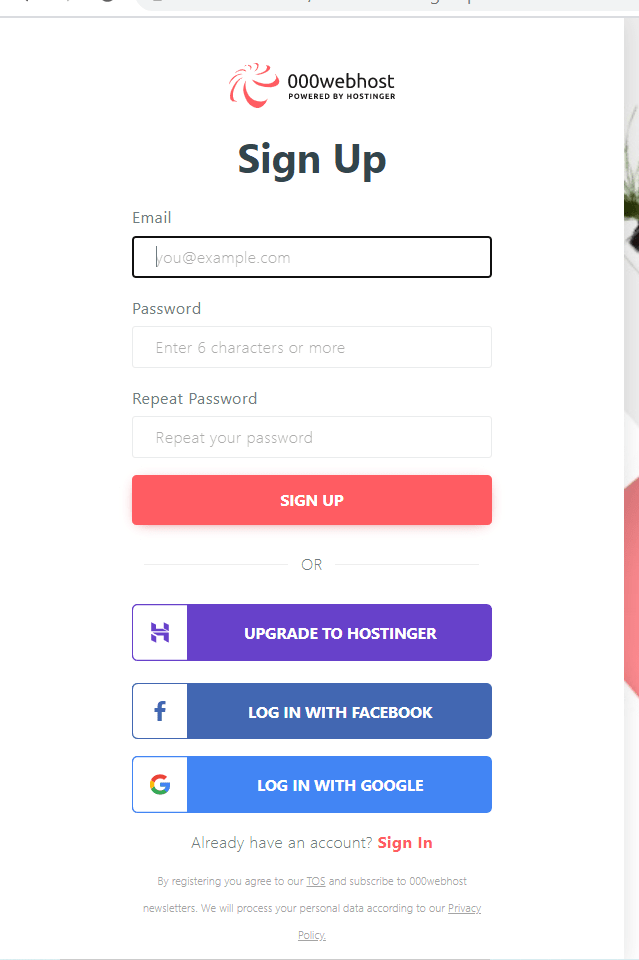Image resolution: width=639 pixels, height=960 pixels.
Task: Click the 000webhost swirl logo icon
Action: point(253,85)
